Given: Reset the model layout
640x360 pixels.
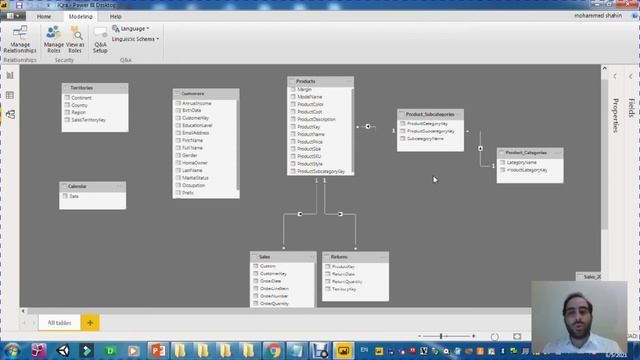Looking at the screenshot, I should [x=494, y=336].
